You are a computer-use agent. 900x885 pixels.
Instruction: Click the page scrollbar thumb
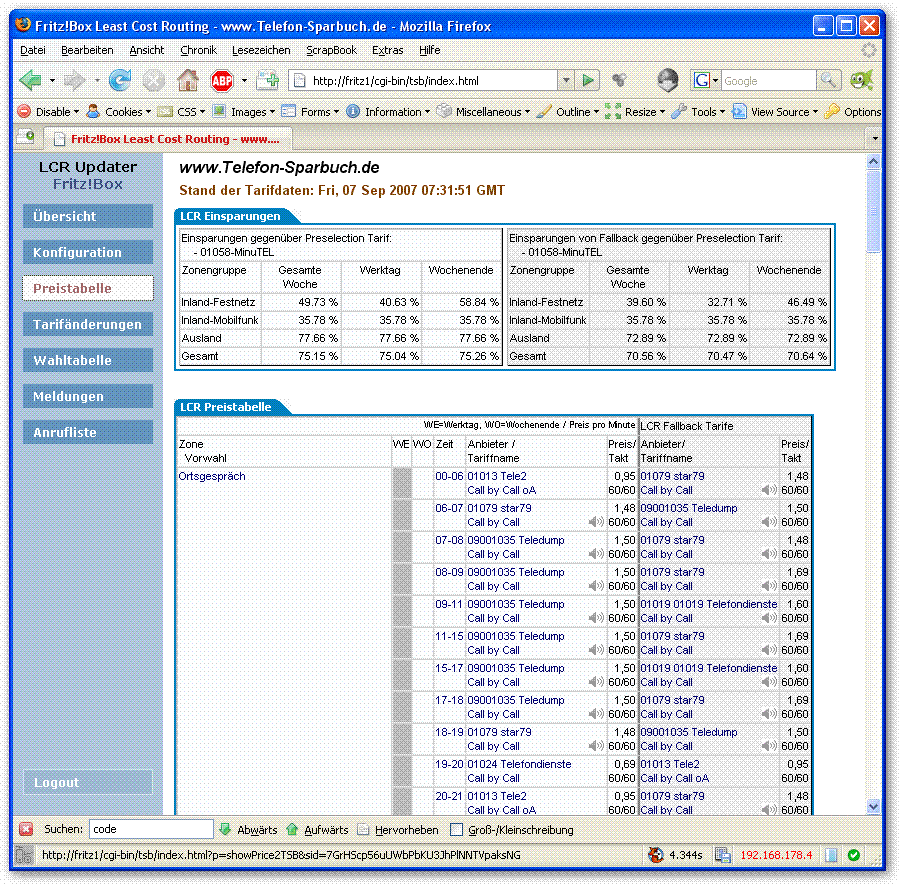874,209
